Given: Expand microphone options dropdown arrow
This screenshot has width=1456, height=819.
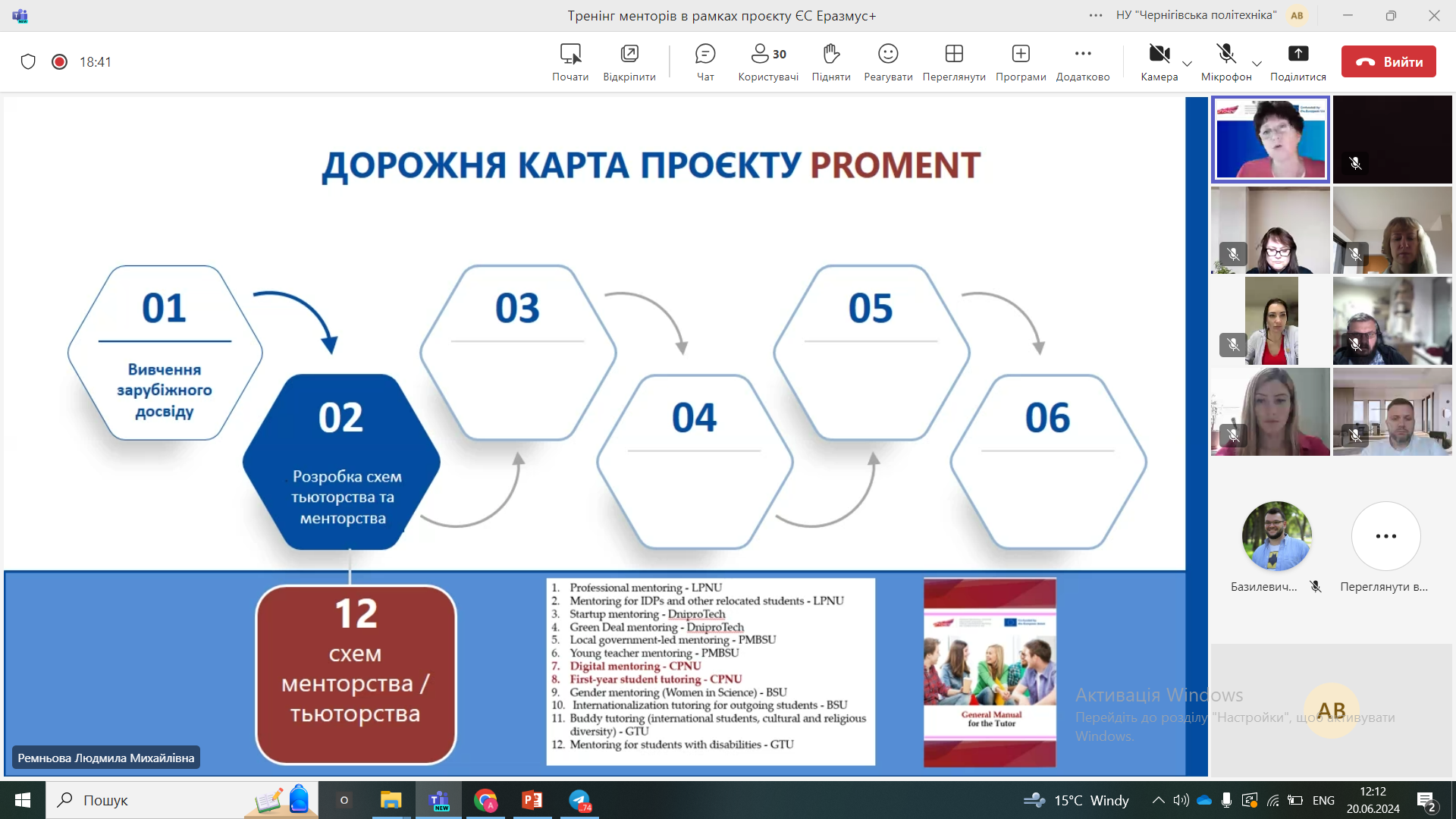Looking at the screenshot, I should (1257, 64).
